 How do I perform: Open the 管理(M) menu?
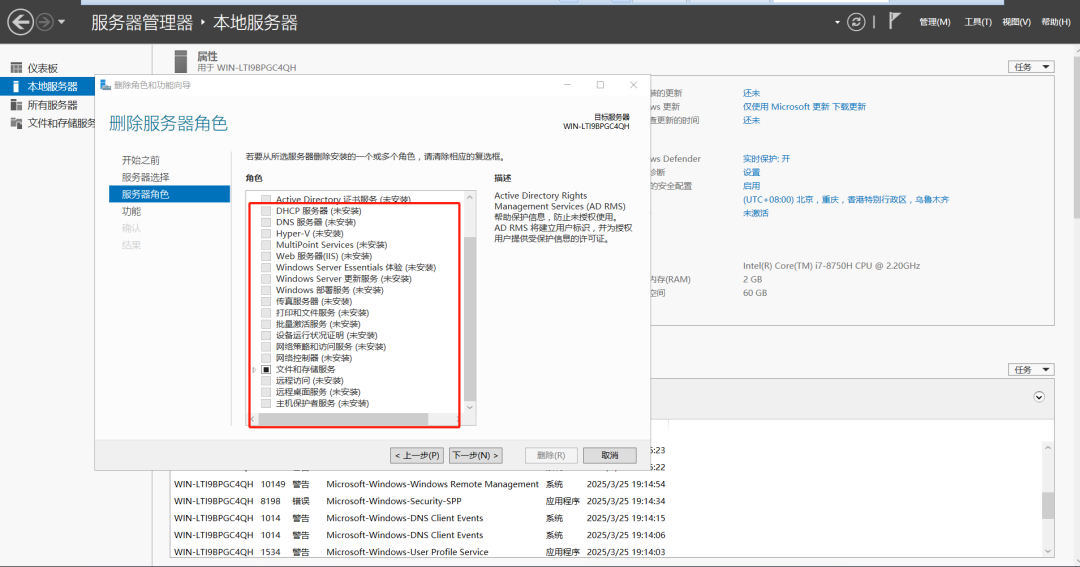(x=935, y=22)
